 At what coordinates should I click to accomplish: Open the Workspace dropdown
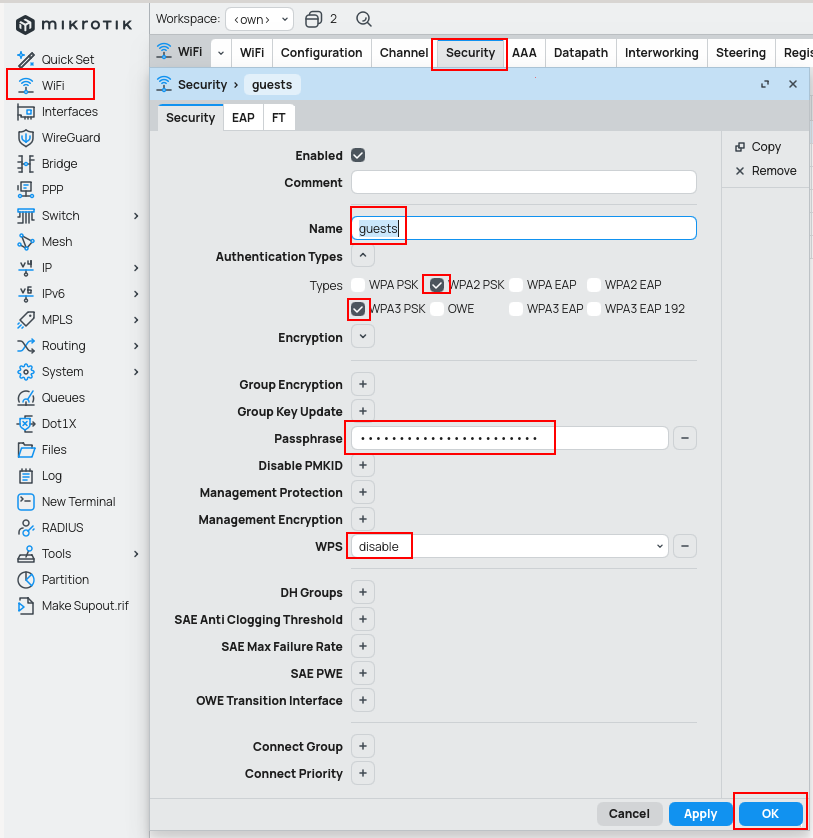(x=259, y=19)
